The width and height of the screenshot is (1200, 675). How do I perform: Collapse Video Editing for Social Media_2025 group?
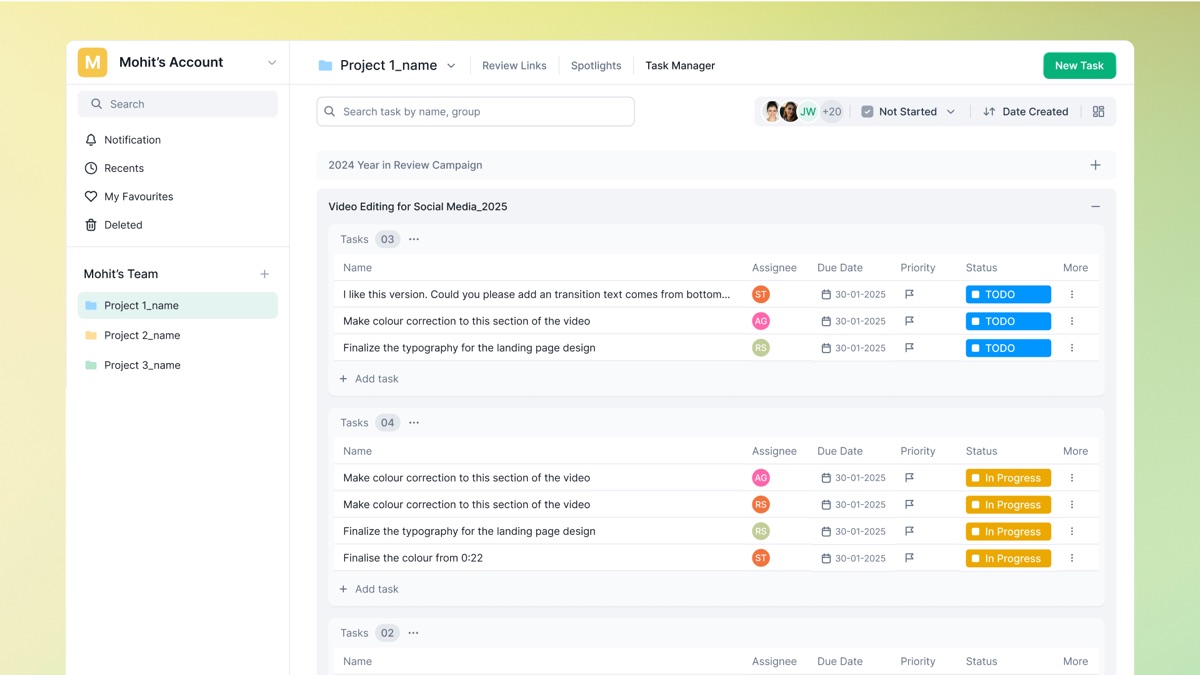[1095, 207]
